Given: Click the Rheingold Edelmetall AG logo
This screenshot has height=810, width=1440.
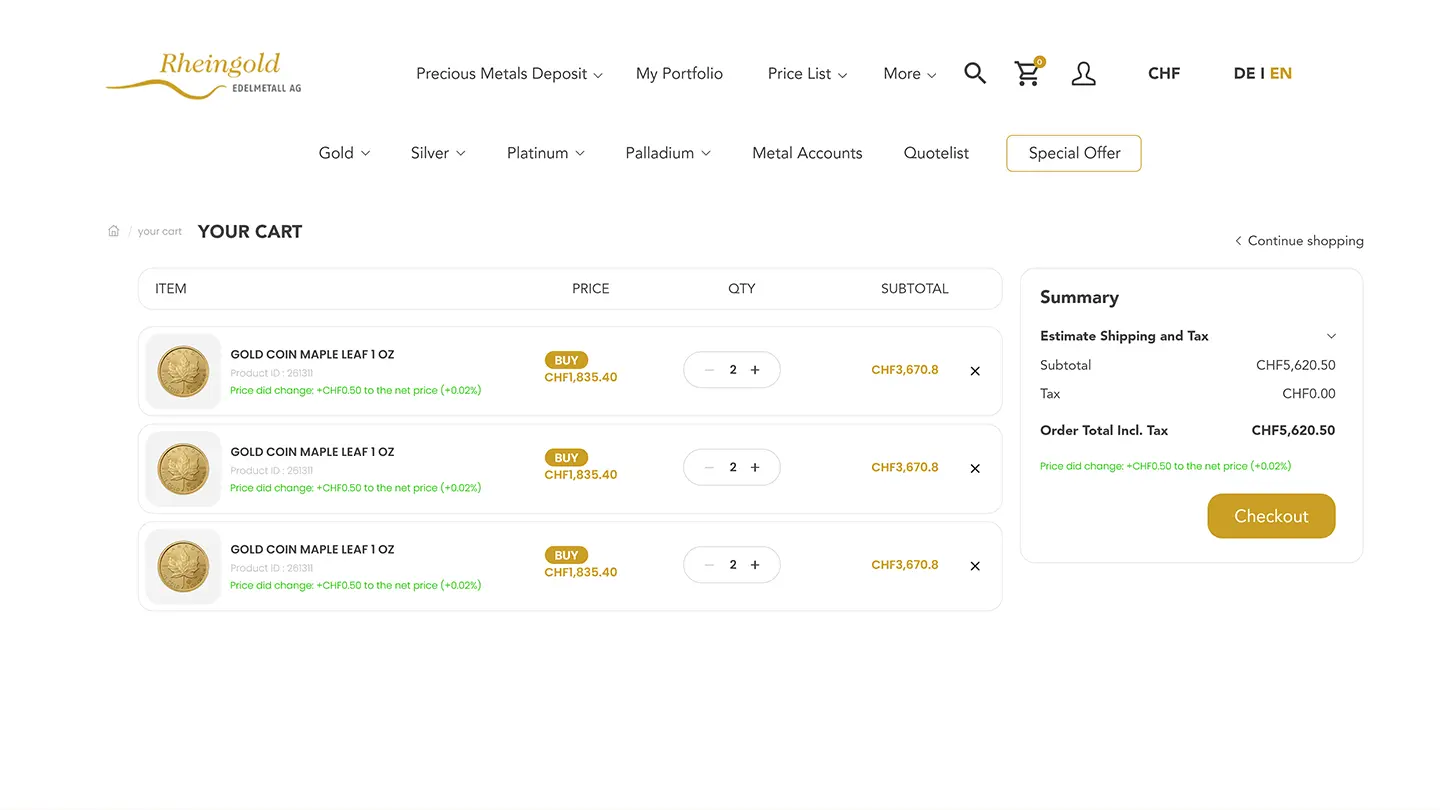Looking at the screenshot, I should (204, 75).
